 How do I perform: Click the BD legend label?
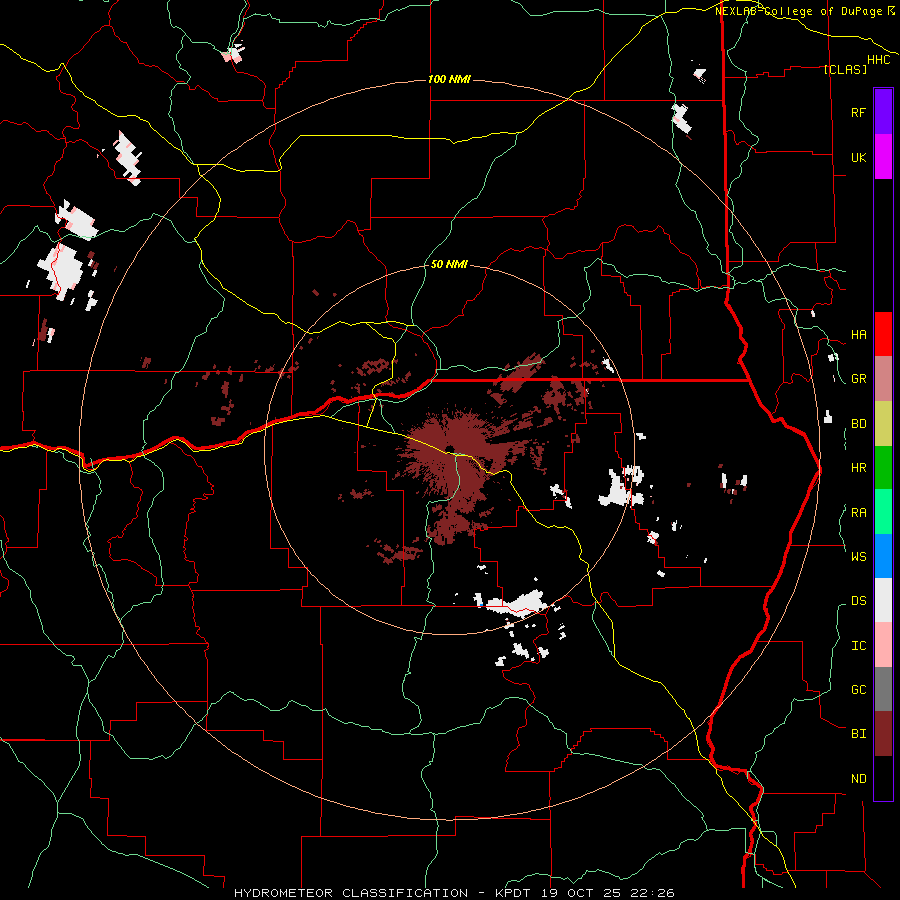858,424
